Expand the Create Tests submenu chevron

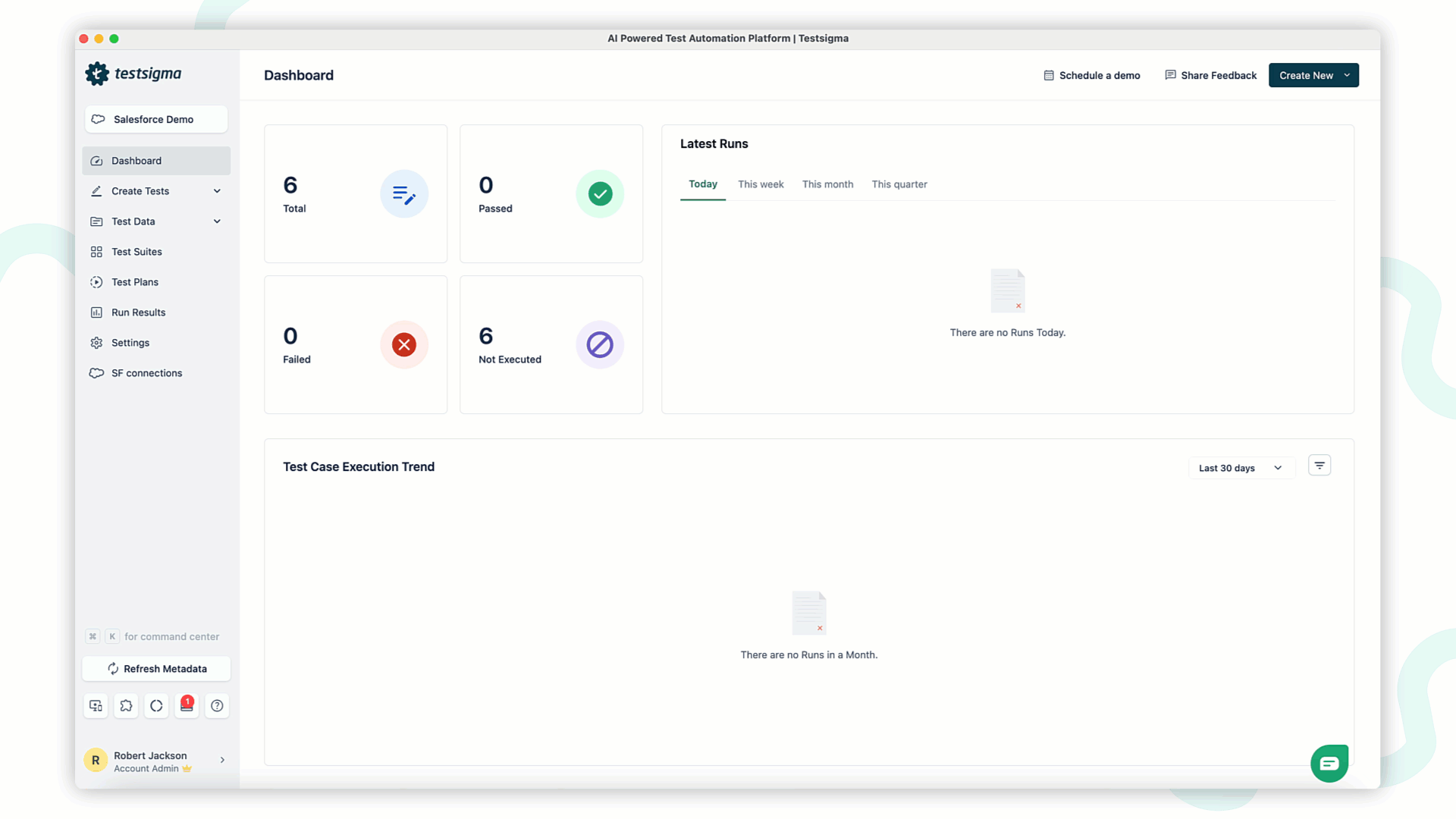tap(217, 191)
